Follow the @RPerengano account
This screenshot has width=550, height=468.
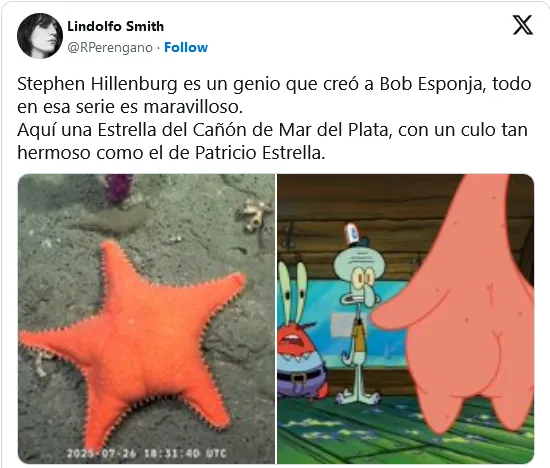186,47
